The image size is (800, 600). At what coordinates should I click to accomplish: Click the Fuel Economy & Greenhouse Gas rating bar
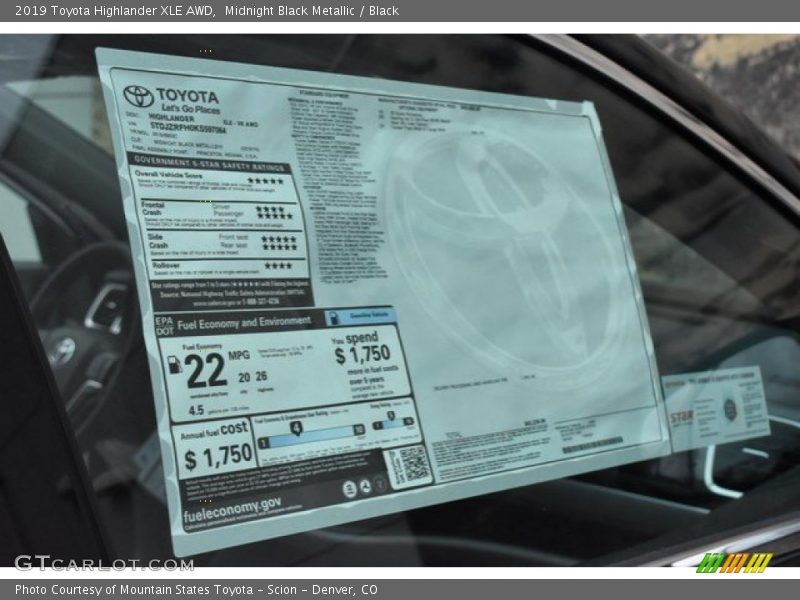point(310,435)
